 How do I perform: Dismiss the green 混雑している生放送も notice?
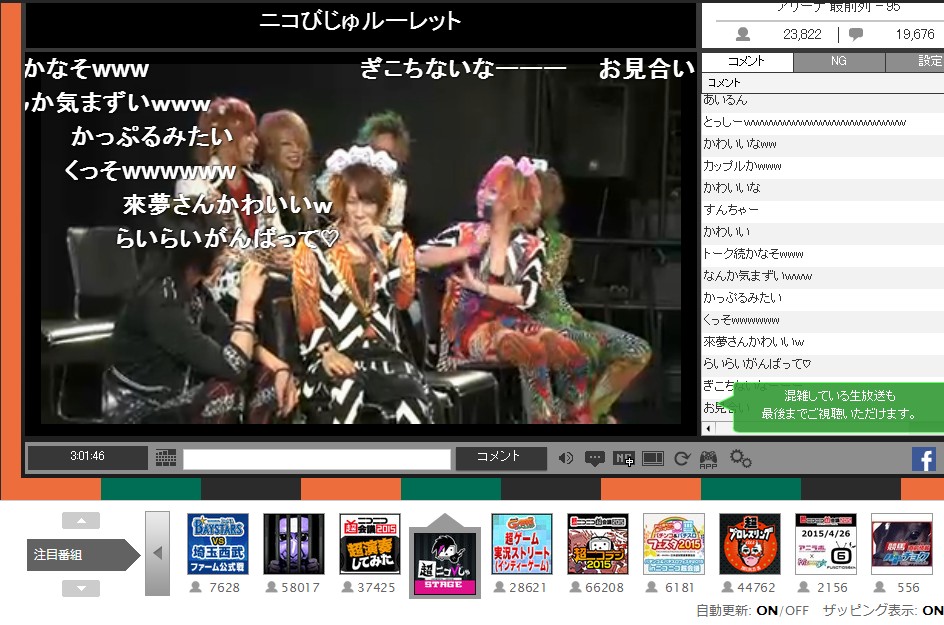point(838,407)
